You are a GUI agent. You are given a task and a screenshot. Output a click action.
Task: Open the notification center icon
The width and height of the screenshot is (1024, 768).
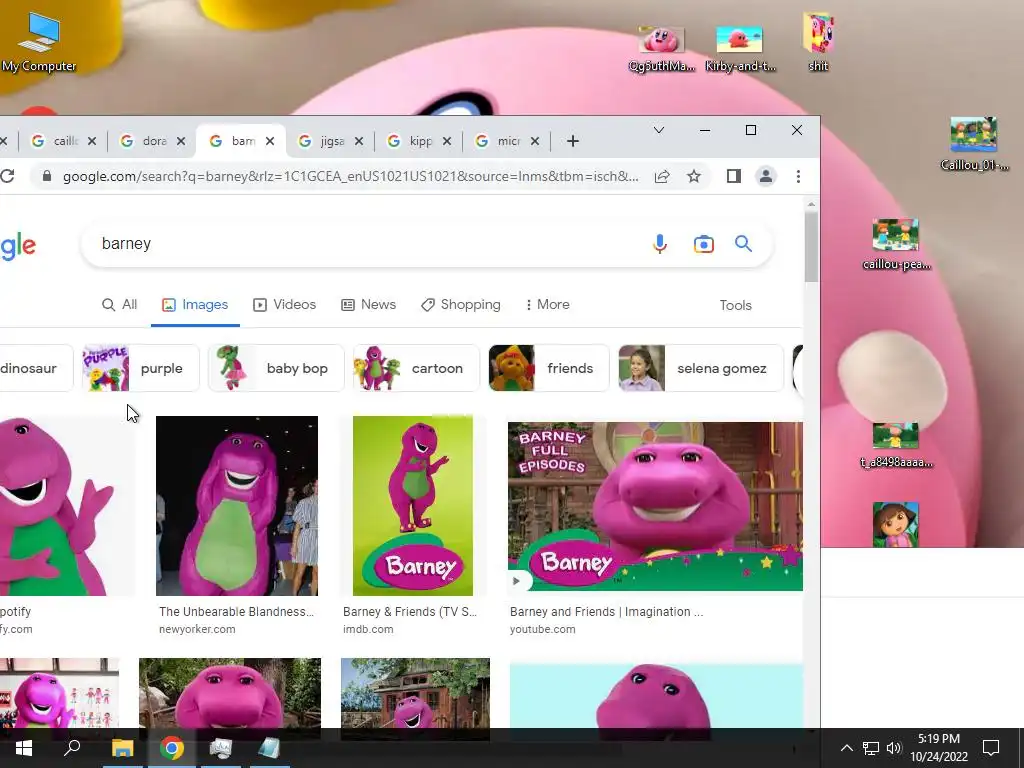[991, 748]
